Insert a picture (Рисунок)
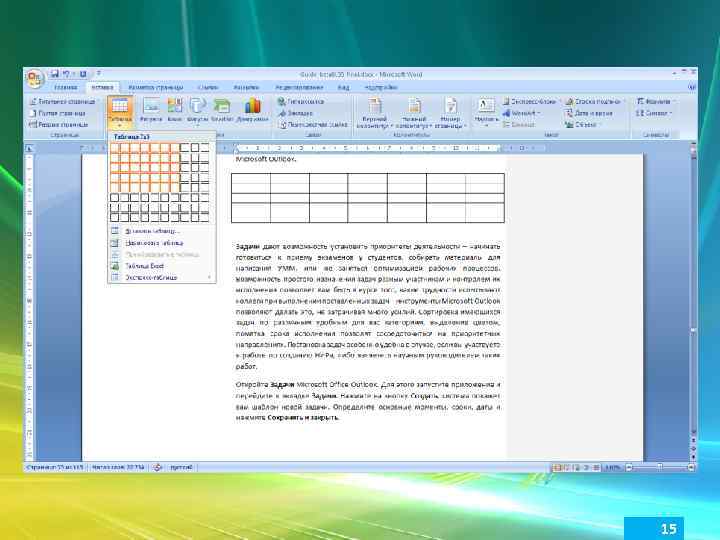 [x=151, y=110]
